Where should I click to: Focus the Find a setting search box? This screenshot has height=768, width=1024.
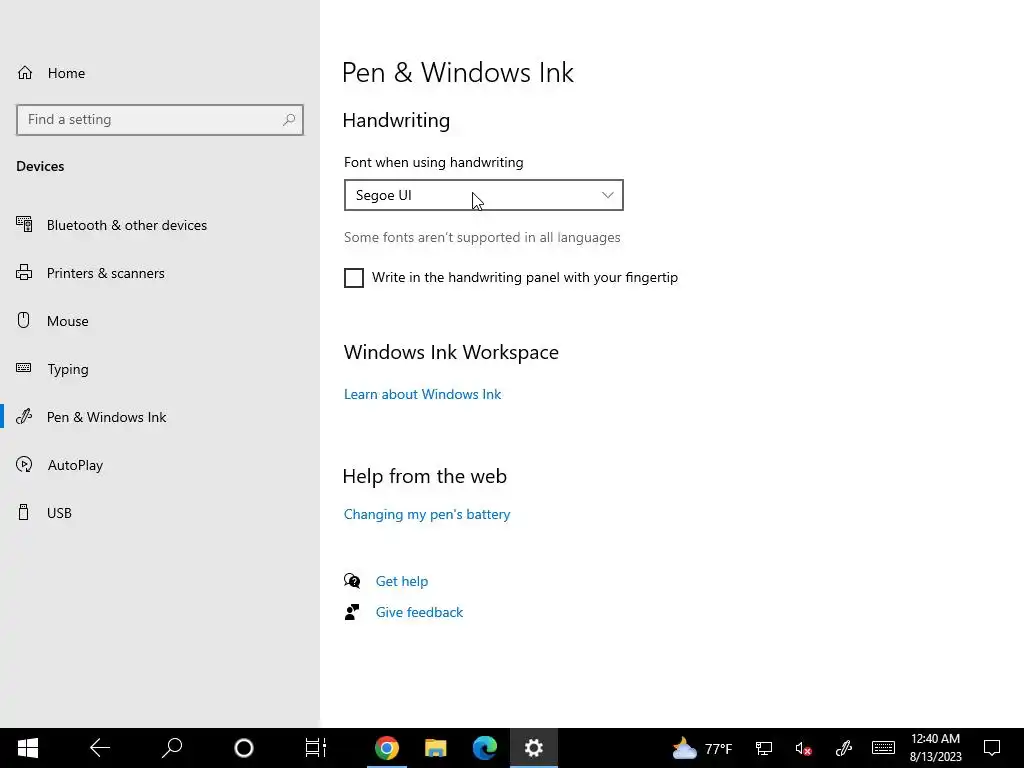(160, 120)
